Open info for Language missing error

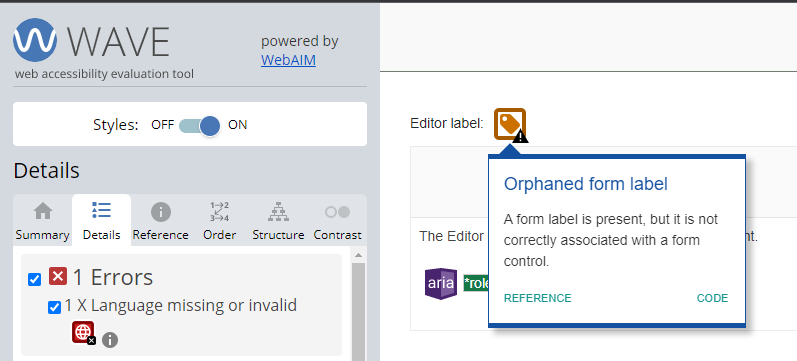click(x=110, y=340)
